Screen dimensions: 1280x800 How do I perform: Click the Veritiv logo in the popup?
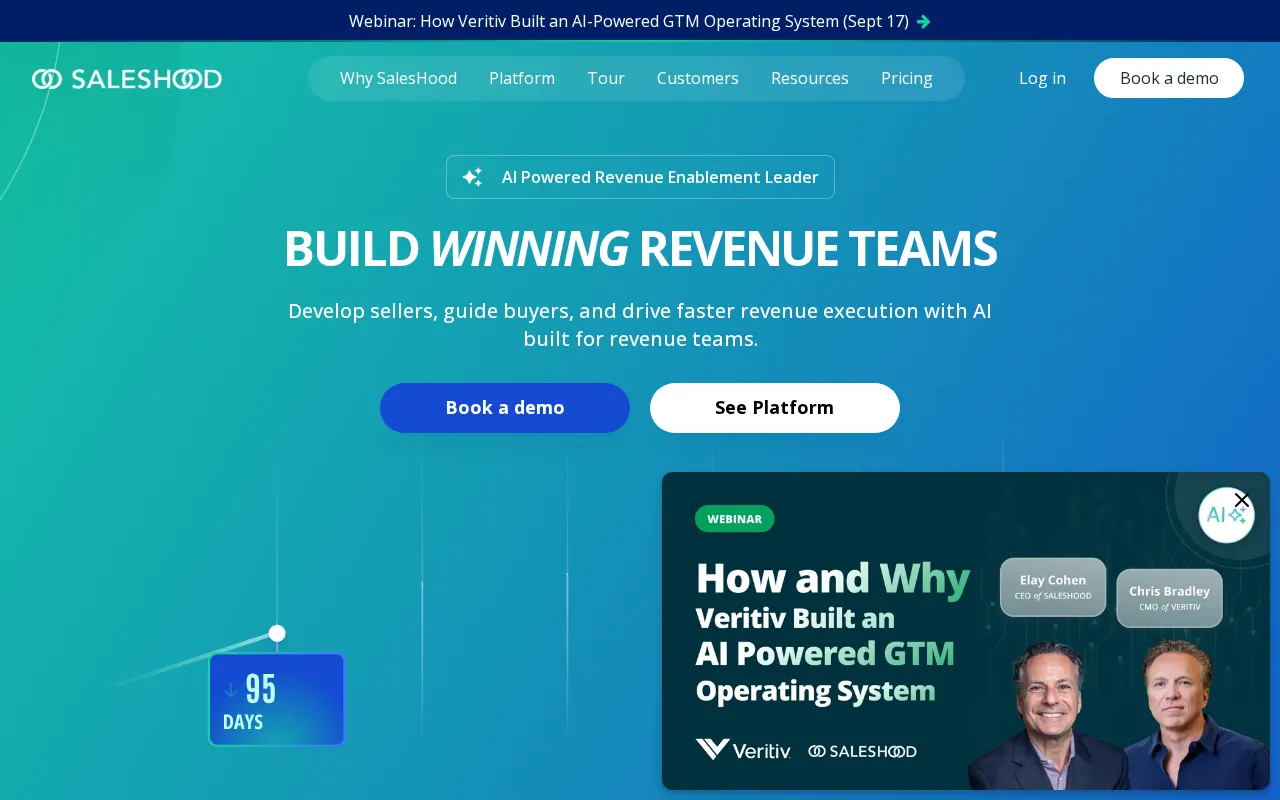point(743,750)
